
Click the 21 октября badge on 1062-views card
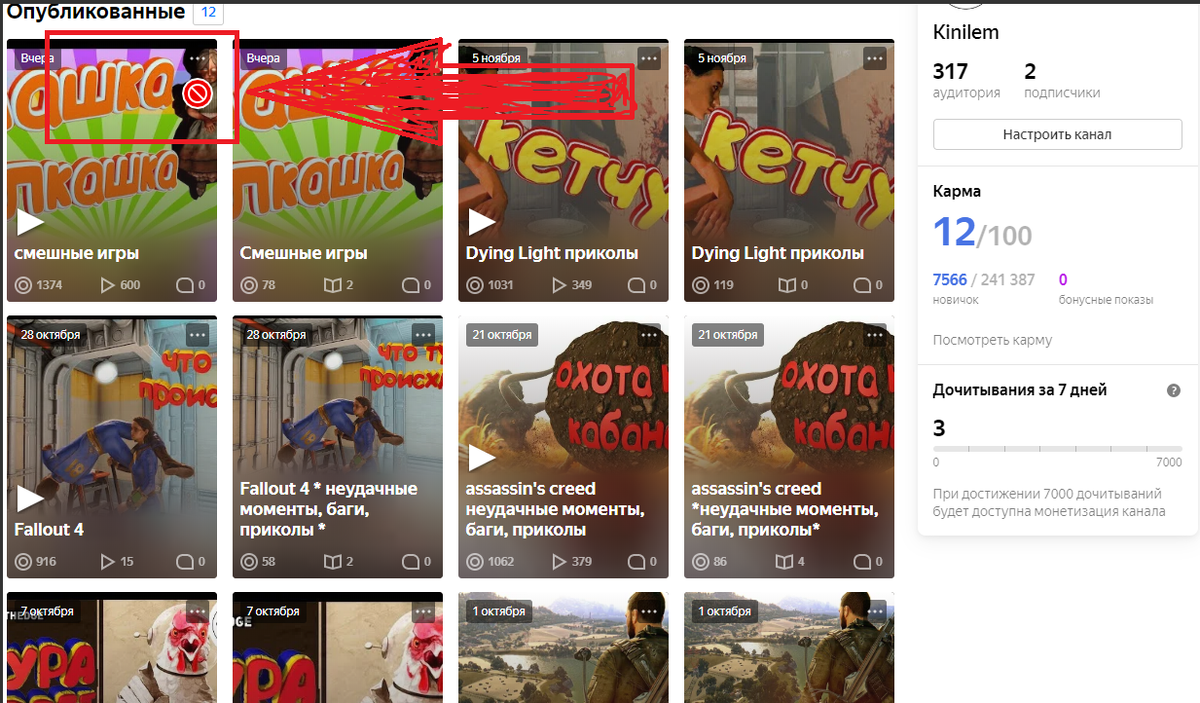(502, 334)
